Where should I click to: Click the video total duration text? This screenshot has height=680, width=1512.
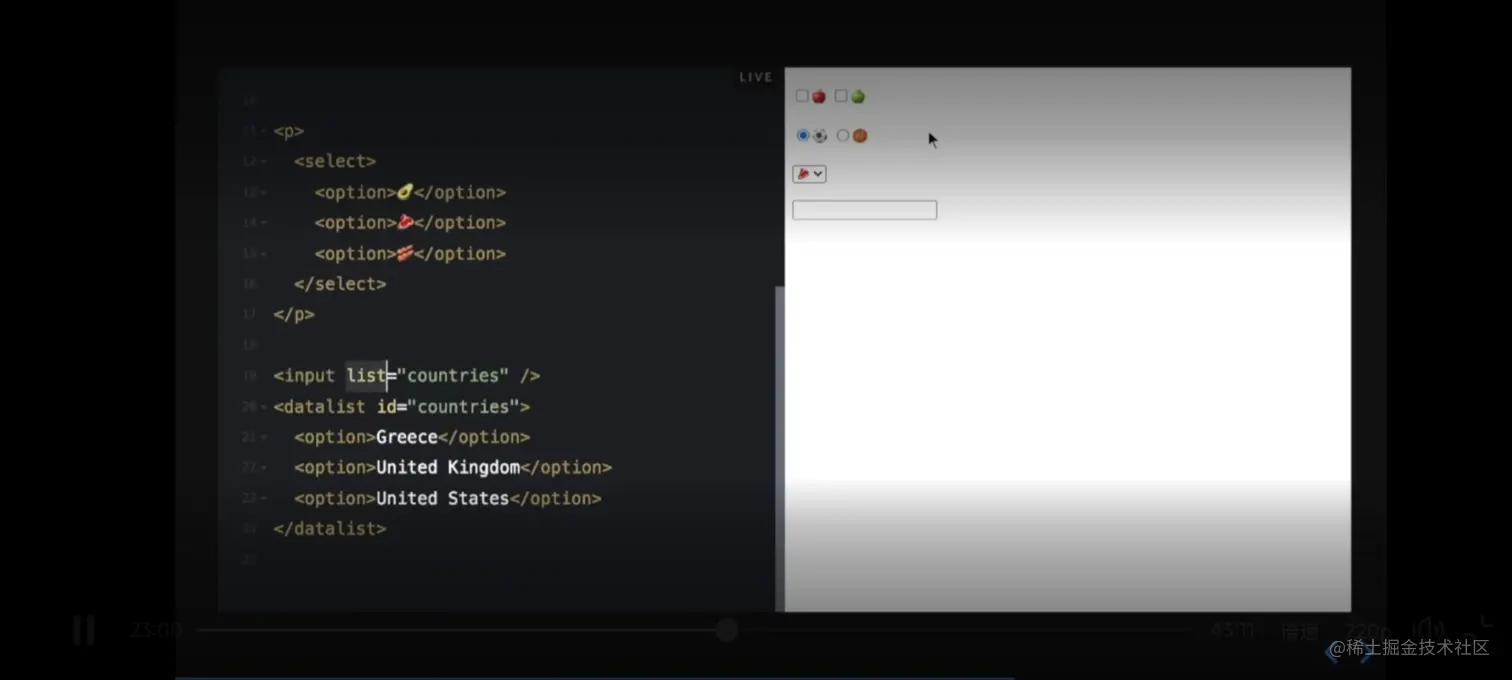coord(1232,630)
